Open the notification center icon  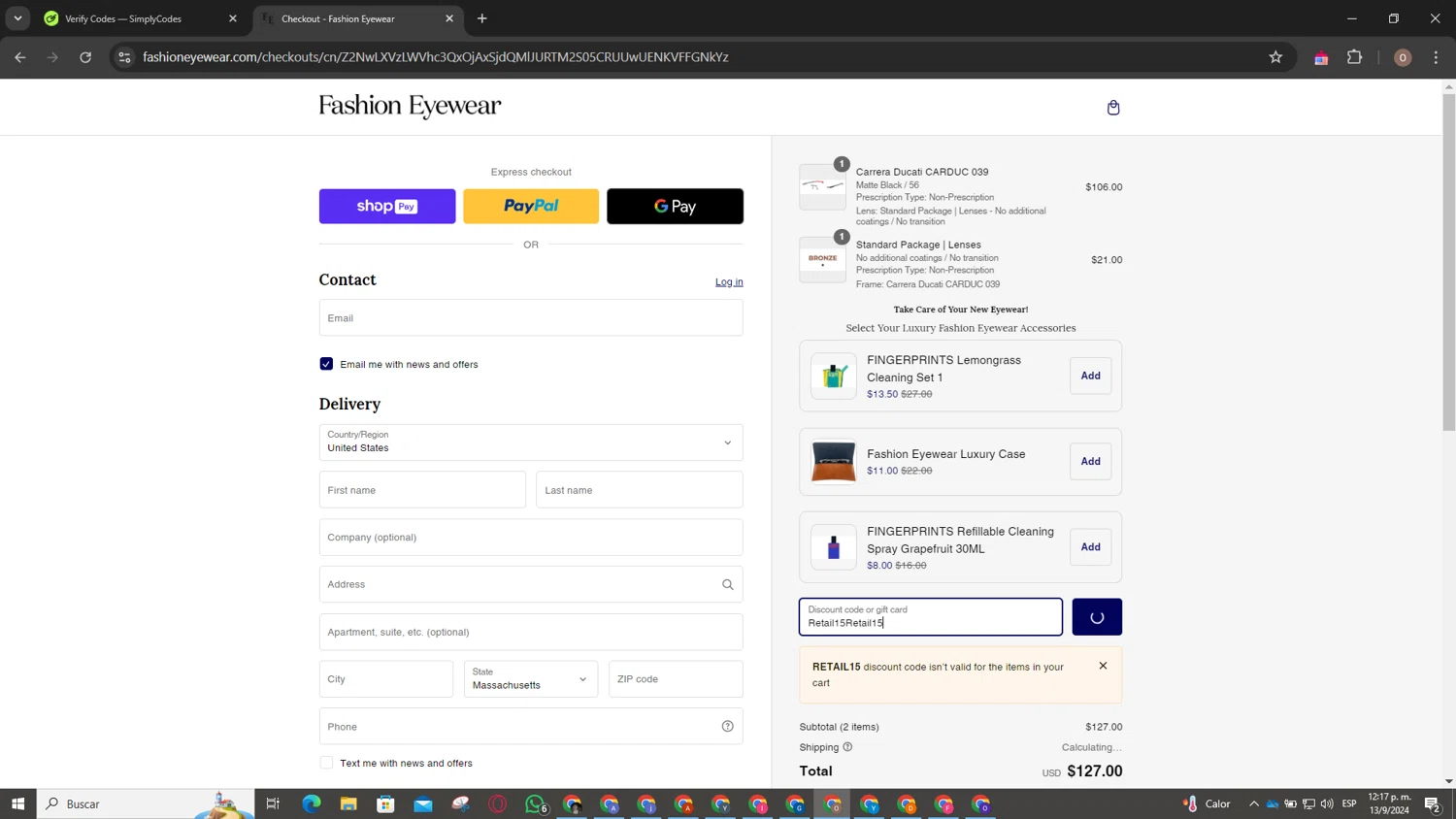pyautogui.click(x=1433, y=803)
